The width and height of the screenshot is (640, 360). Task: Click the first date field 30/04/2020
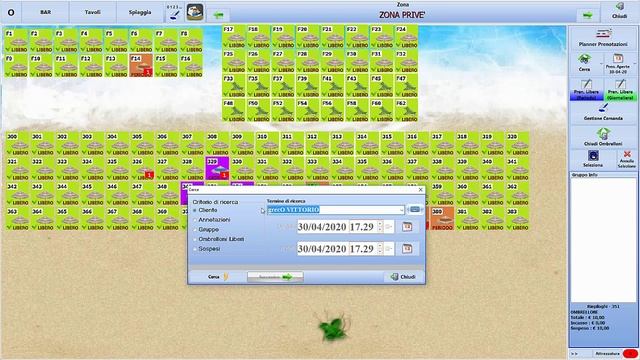(322, 227)
